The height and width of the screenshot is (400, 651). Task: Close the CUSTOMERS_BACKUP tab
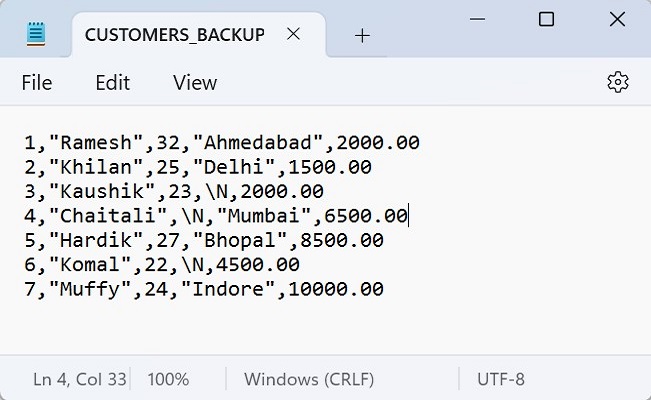tap(293, 34)
